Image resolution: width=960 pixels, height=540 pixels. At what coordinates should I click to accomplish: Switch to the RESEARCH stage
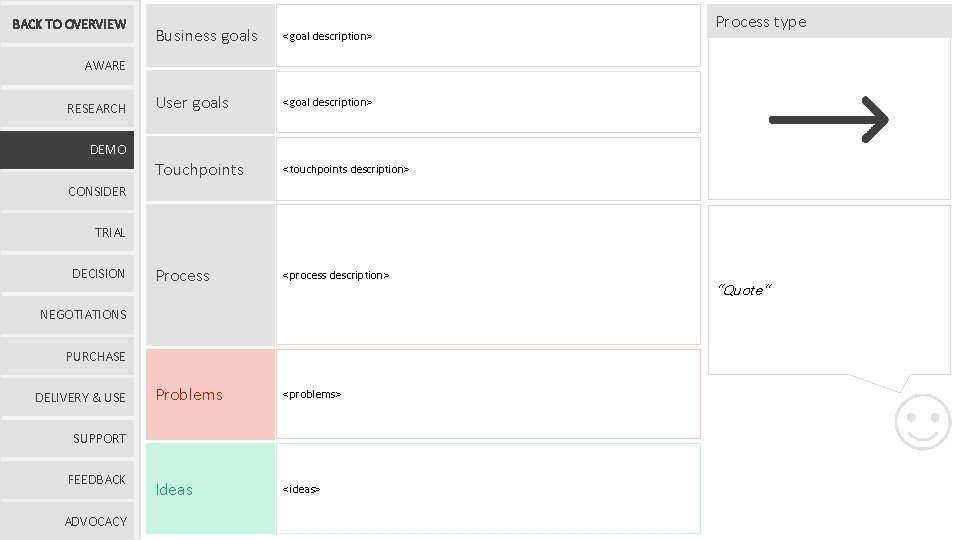click(x=68, y=108)
